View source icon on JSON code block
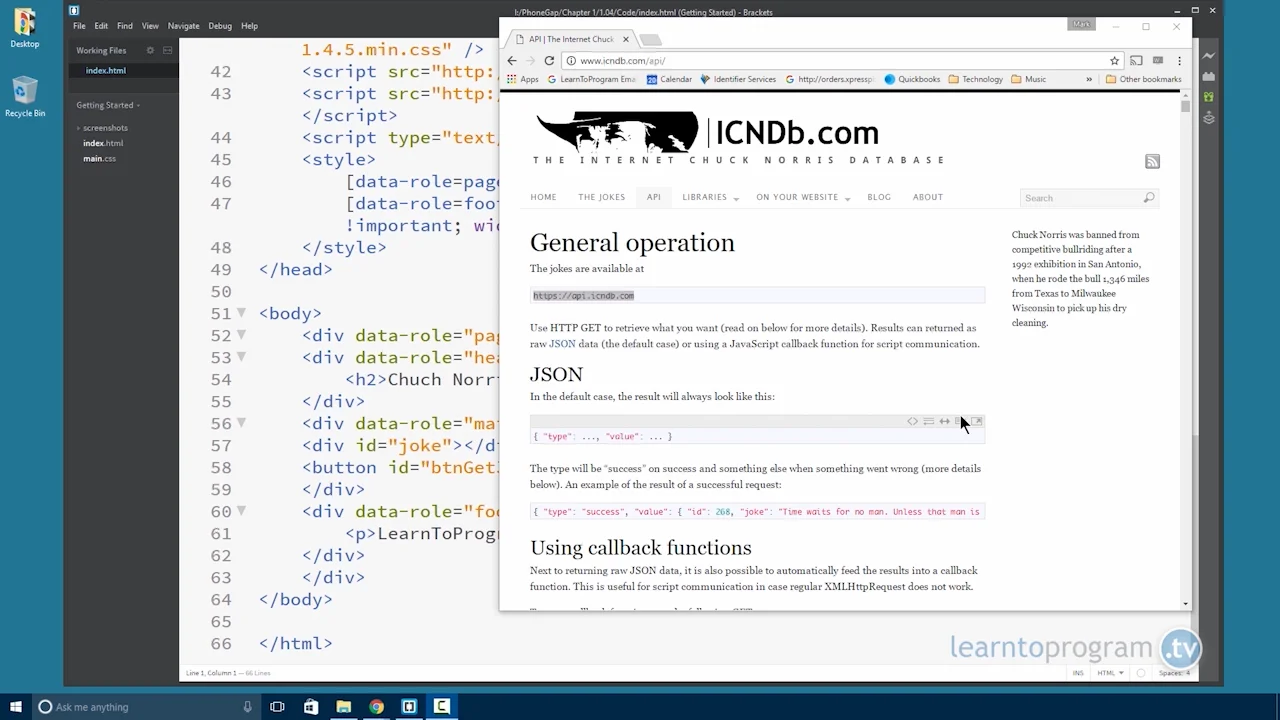This screenshot has width=1280, height=720. pos(912,422)
